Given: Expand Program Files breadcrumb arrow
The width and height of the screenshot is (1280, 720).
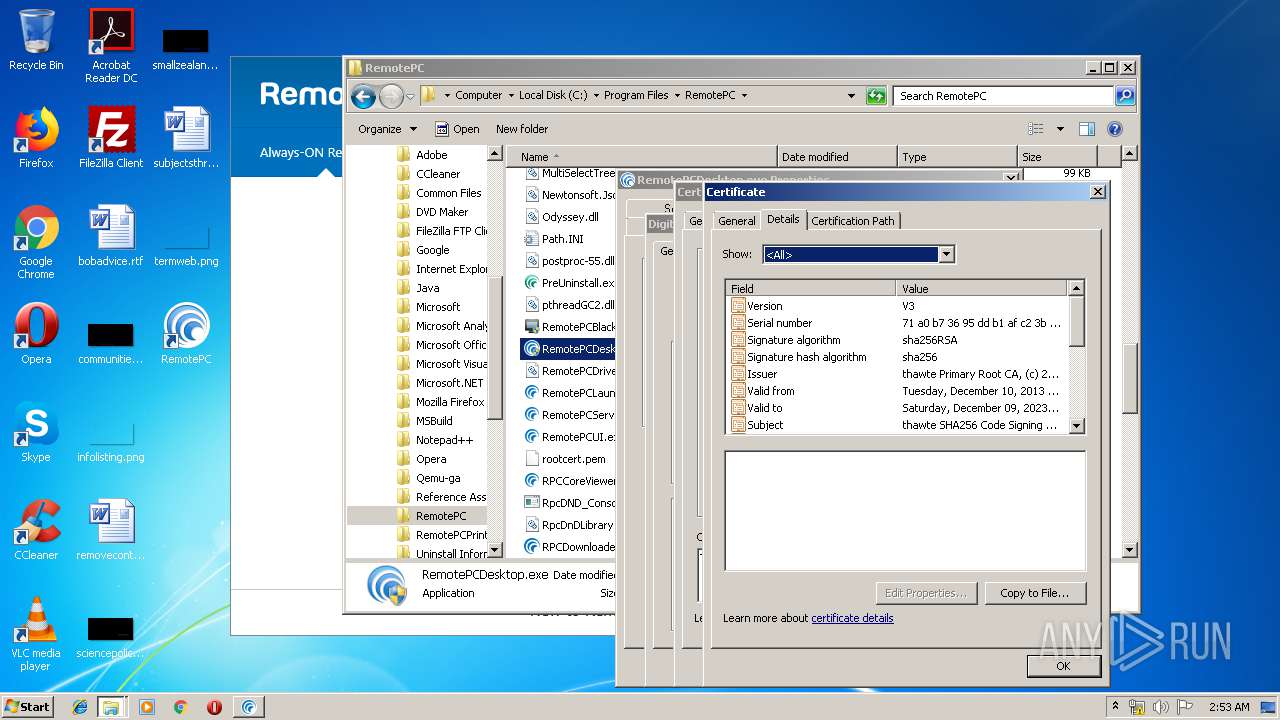Looking at the screenshot, I should 677,96.
